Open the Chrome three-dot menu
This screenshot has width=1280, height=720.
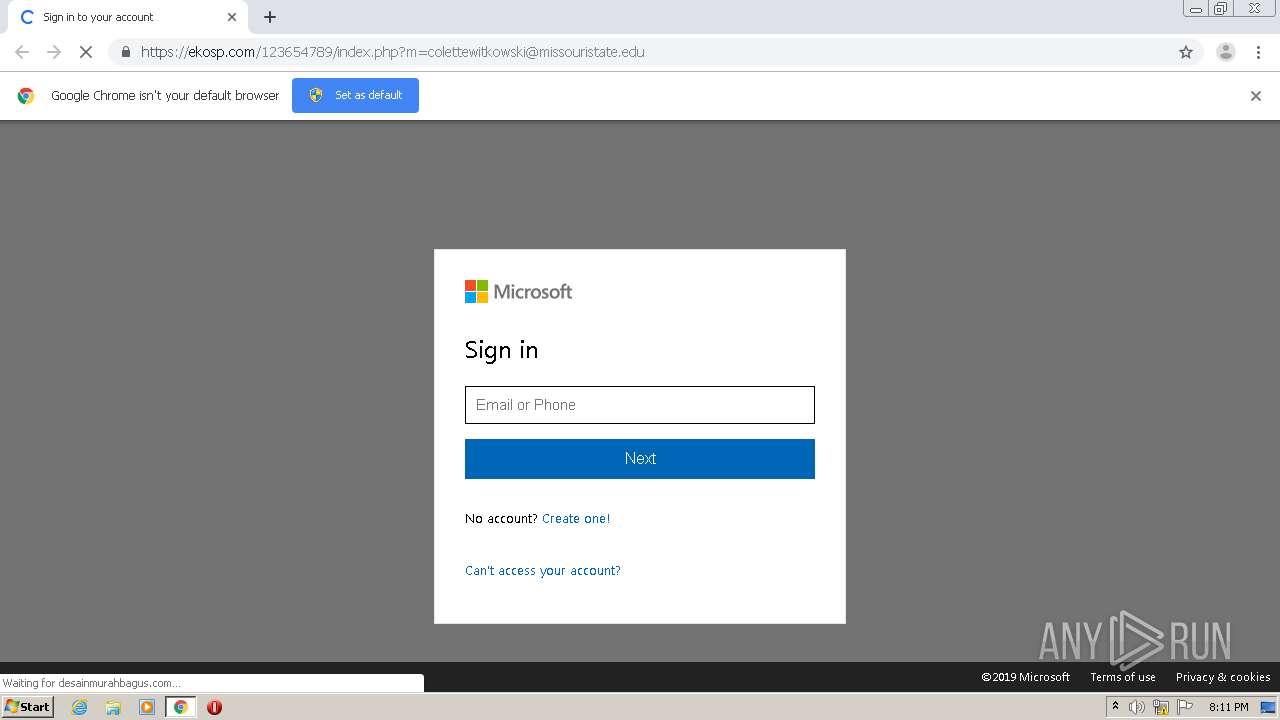[1258, 52]
